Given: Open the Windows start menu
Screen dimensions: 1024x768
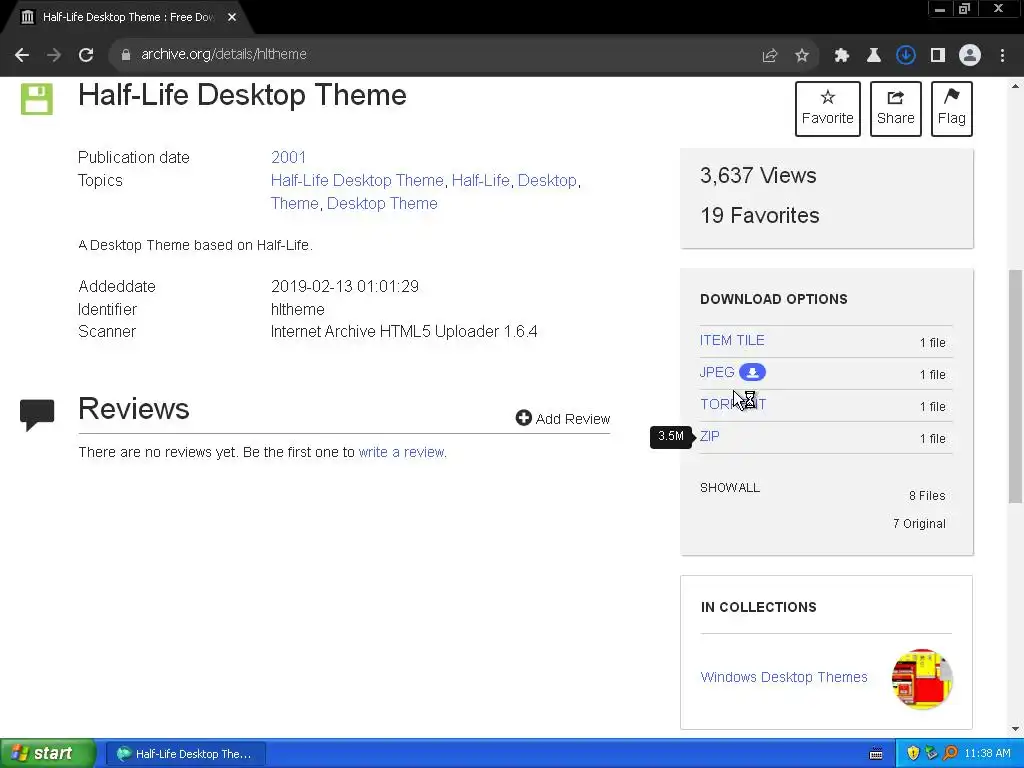Looking at the screenshot, I should pyautogui.click(x=48, y=754).
